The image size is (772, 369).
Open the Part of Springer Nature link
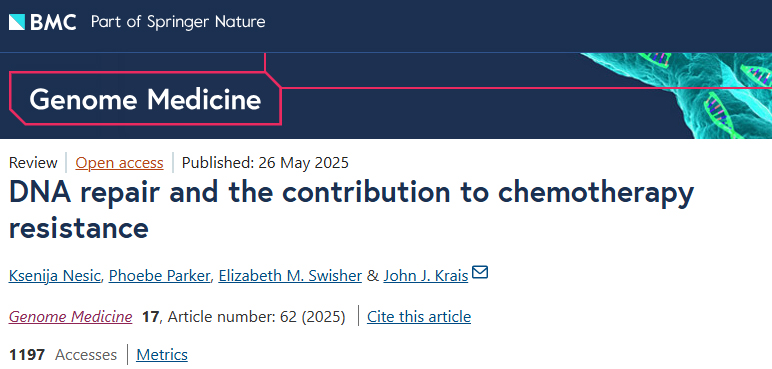[x=178, y=22]
